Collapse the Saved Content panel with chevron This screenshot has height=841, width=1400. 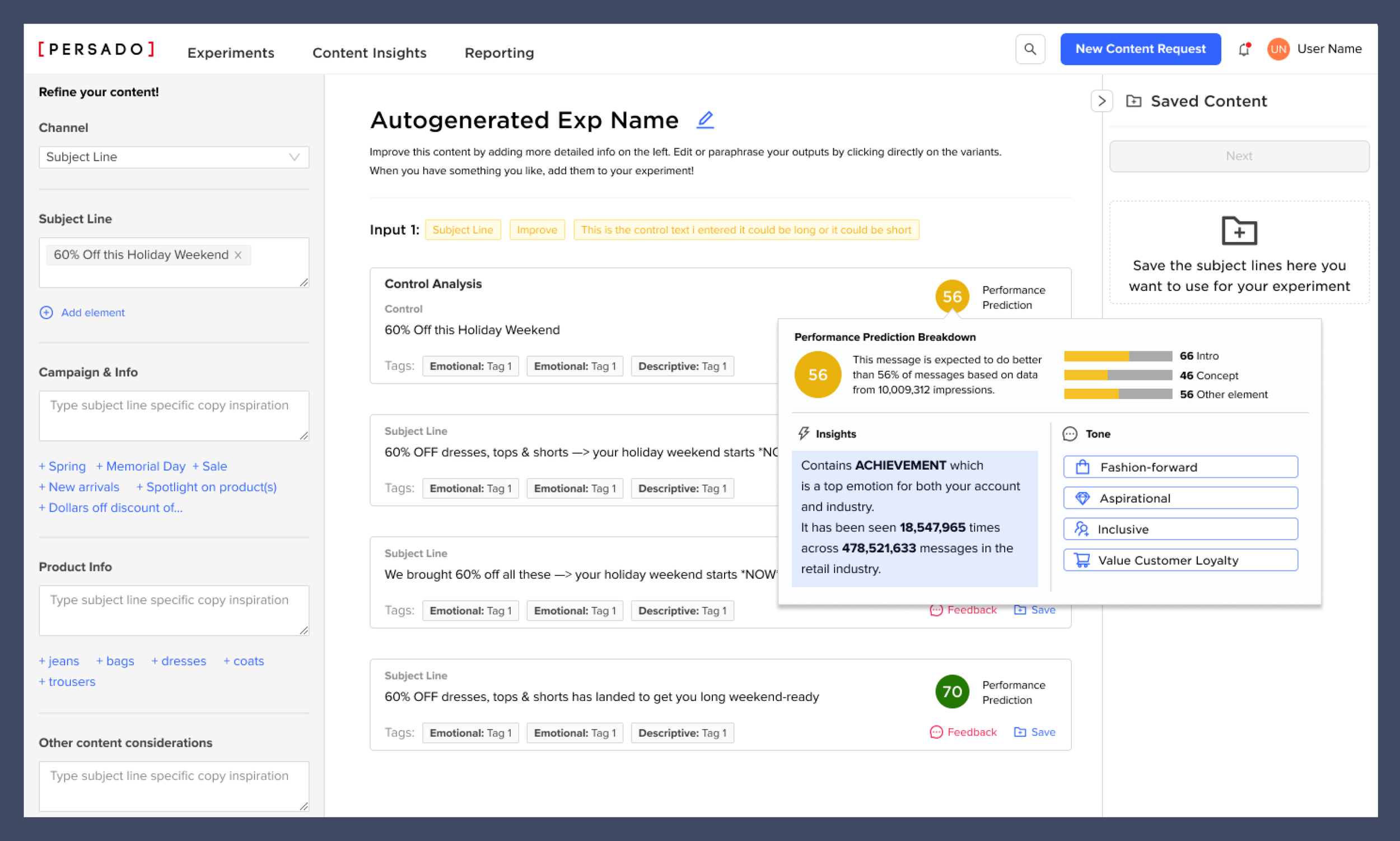1101,101
